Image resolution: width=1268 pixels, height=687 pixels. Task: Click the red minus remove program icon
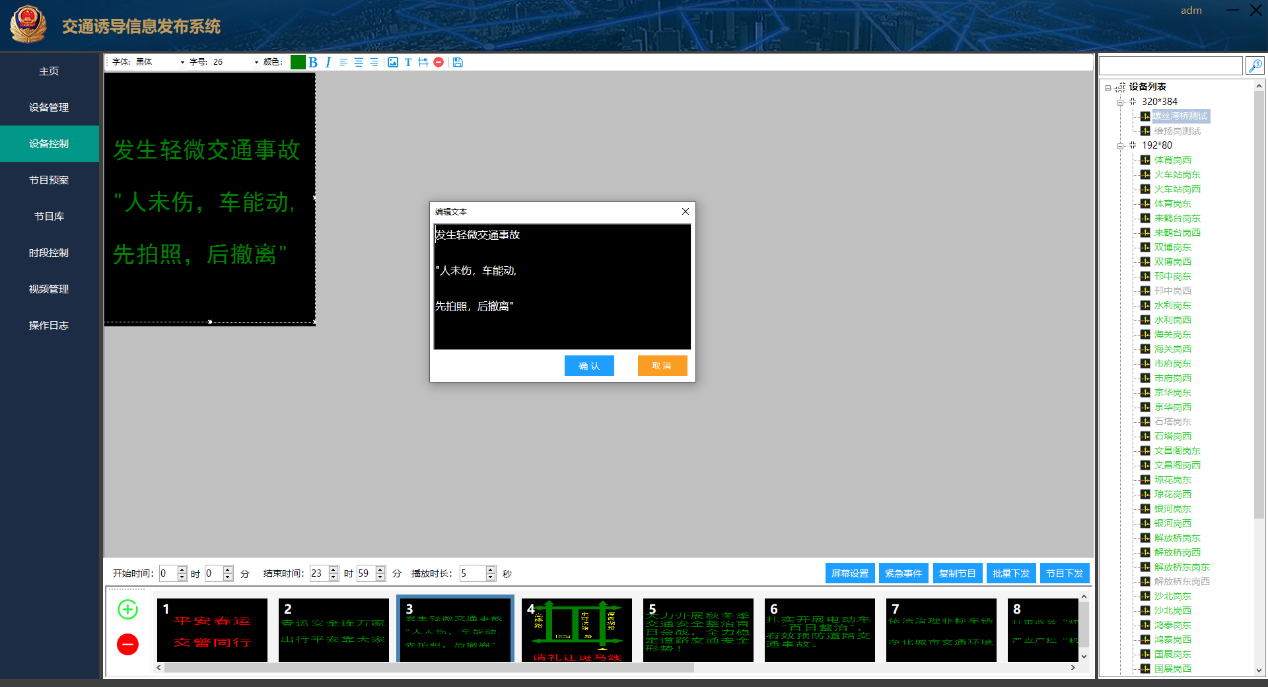coord(128,644)
